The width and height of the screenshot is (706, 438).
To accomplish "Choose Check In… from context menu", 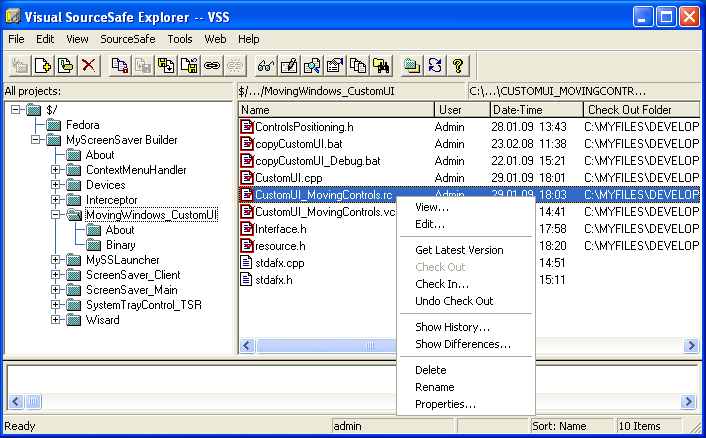I will coord(466,284).
